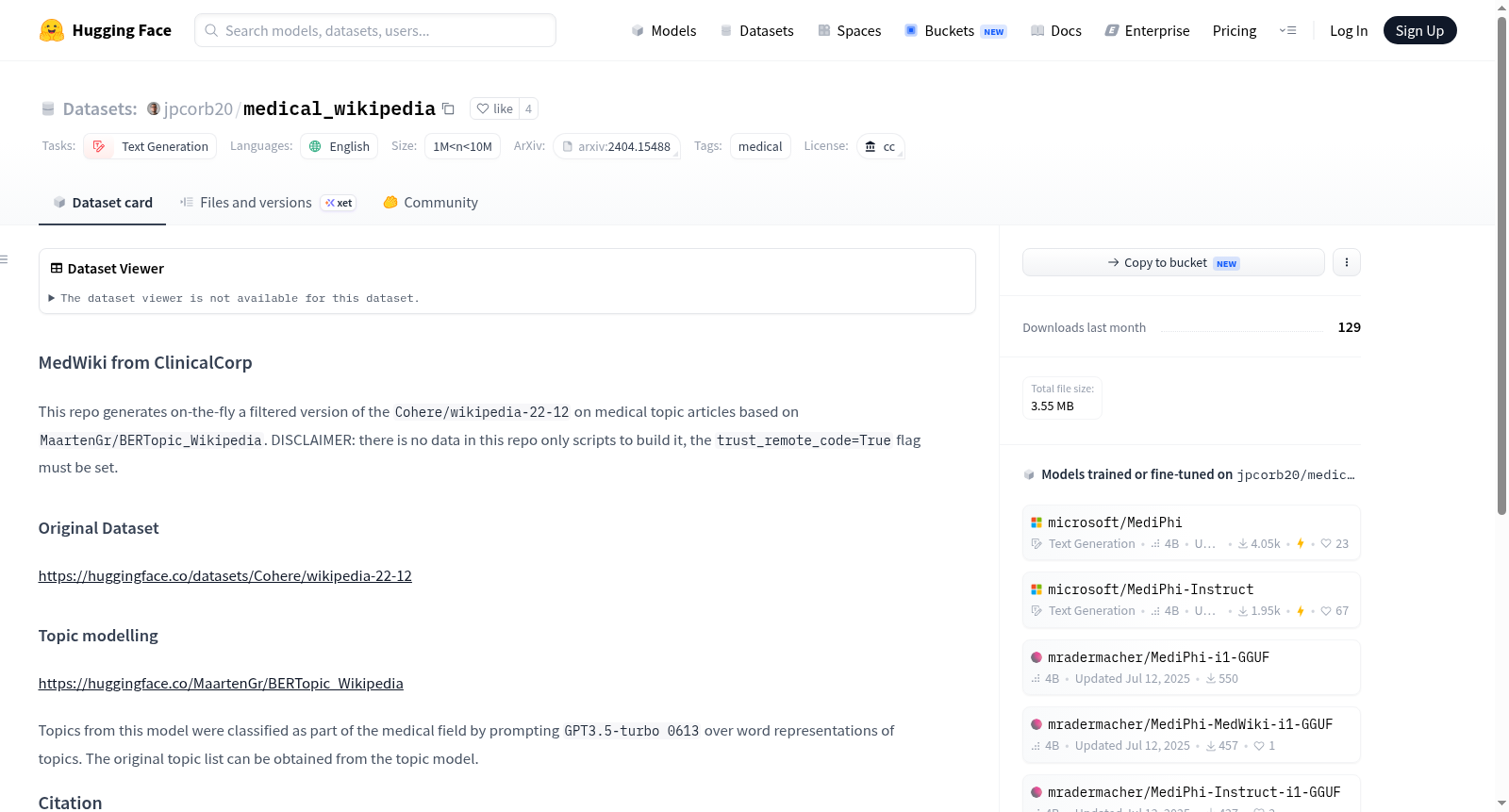Open the Buckets navigation item
Image resolution: width=1509 pixels, height=812 pixels.
[x=955, y=30]
